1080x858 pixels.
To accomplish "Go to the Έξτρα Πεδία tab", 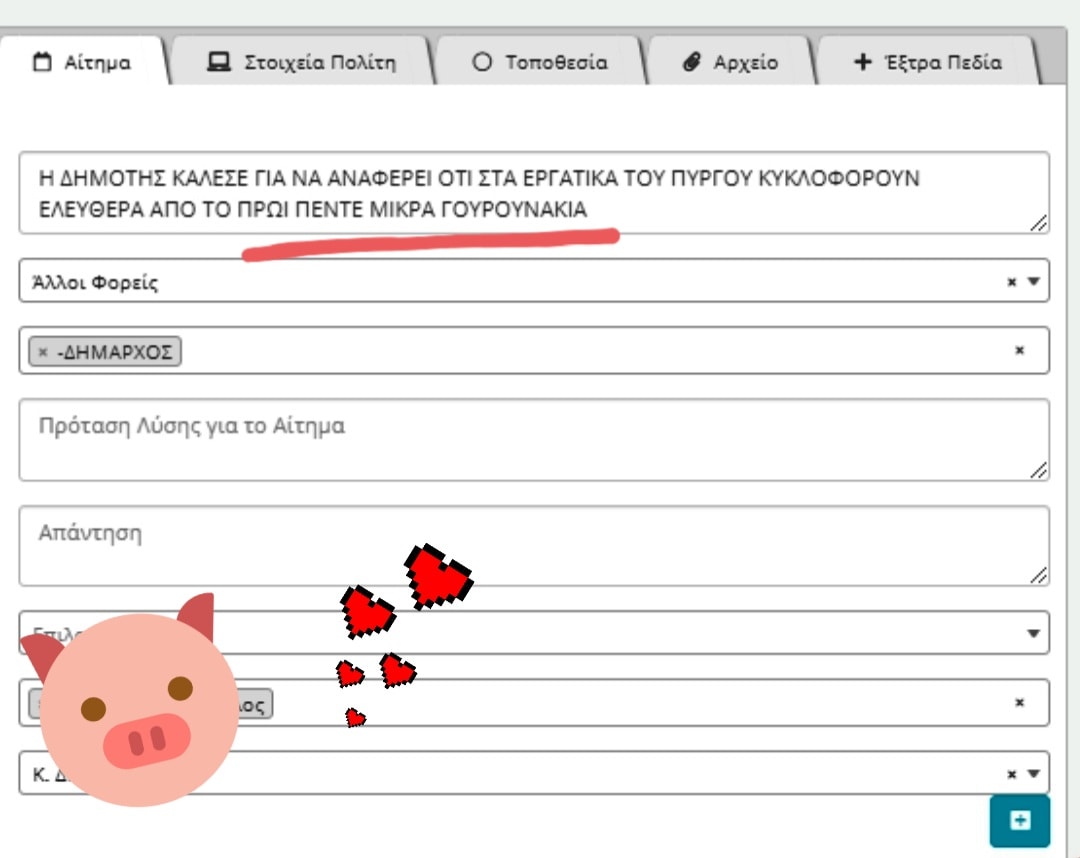I will [x=927, y=62].
